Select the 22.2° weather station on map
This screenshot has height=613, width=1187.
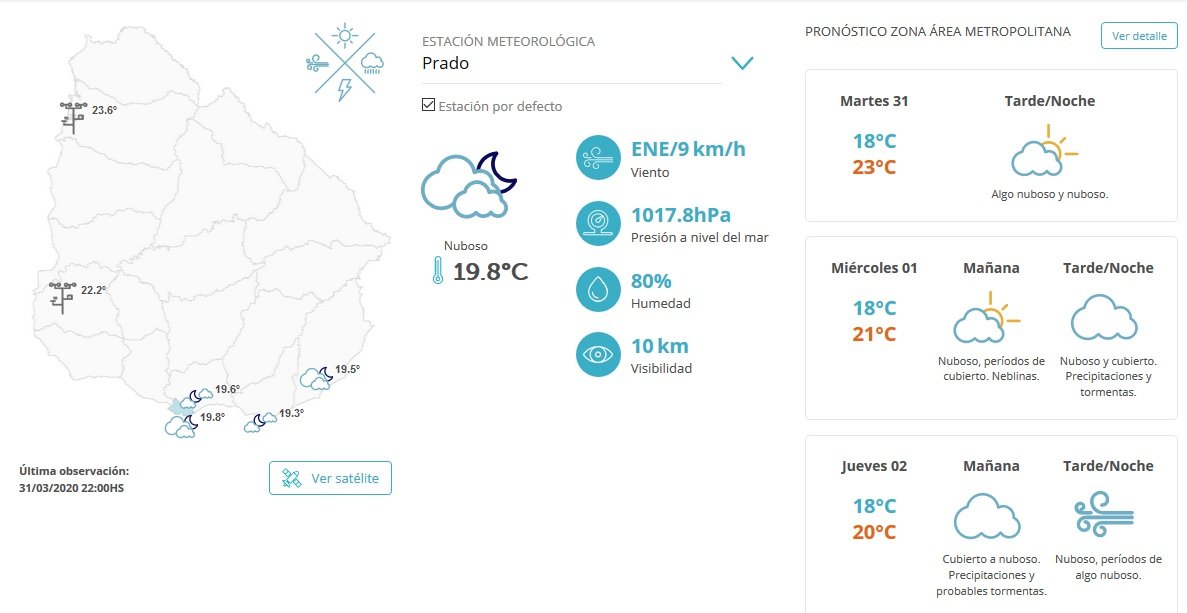(63, 297)
